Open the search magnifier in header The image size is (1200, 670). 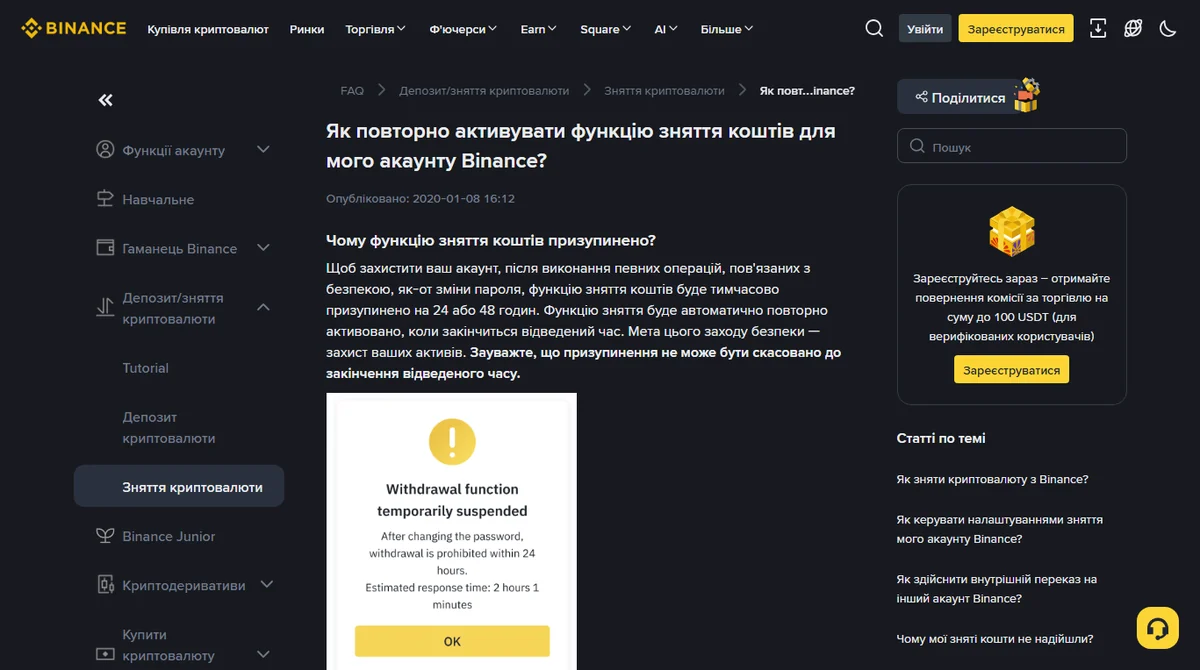[874, 28]
